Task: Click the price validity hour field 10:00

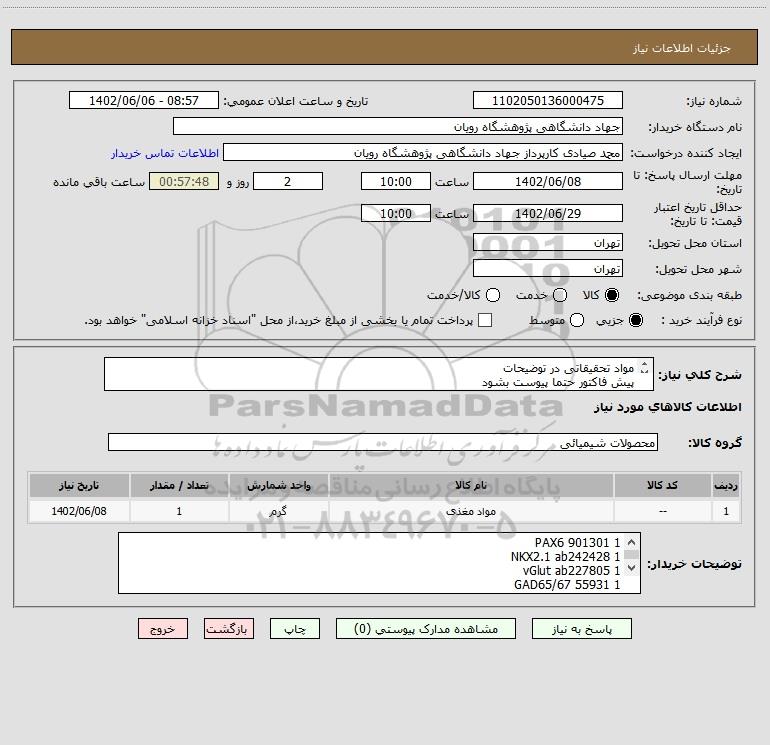Action: click(x=396, y=213)
